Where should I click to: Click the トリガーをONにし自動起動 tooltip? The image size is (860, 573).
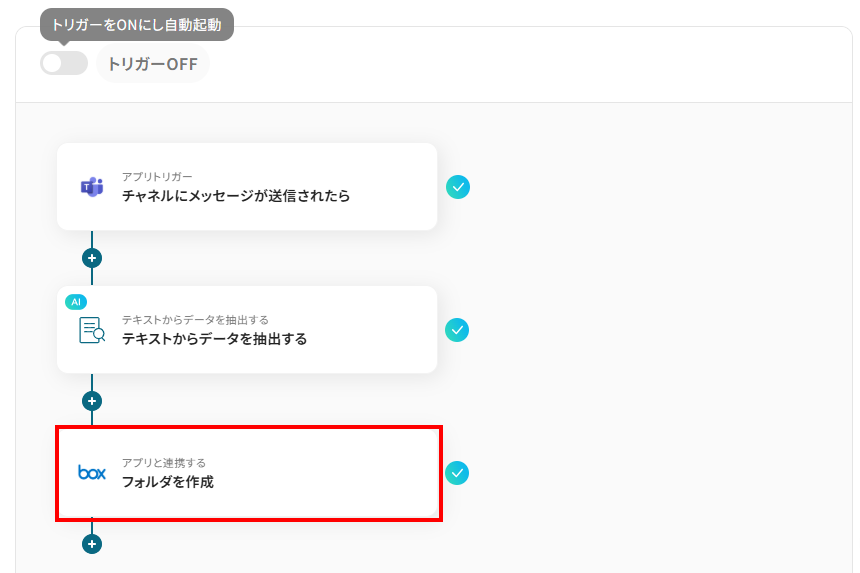[x=136, y=24]
